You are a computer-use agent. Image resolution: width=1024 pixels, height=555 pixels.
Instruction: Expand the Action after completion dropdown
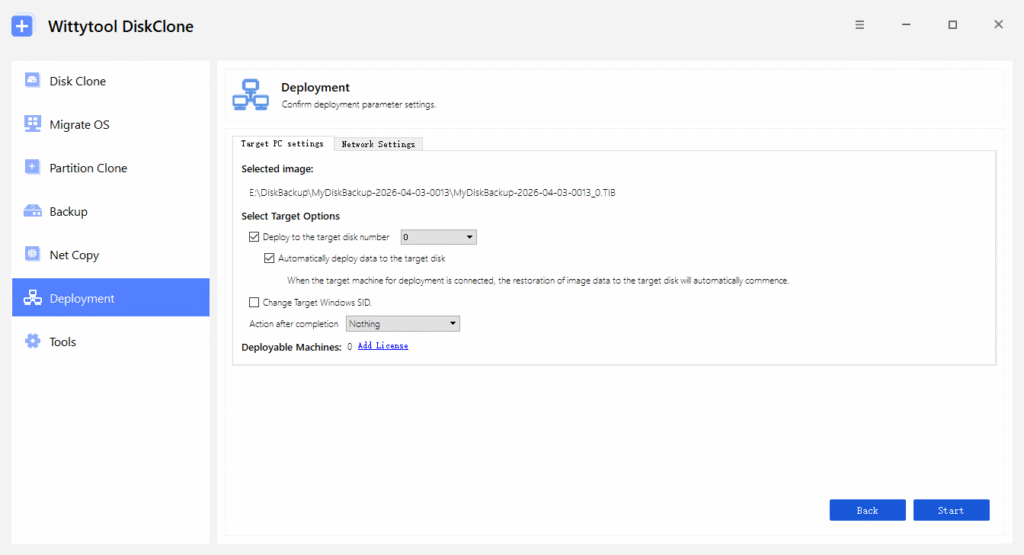(x=403, y=324)
